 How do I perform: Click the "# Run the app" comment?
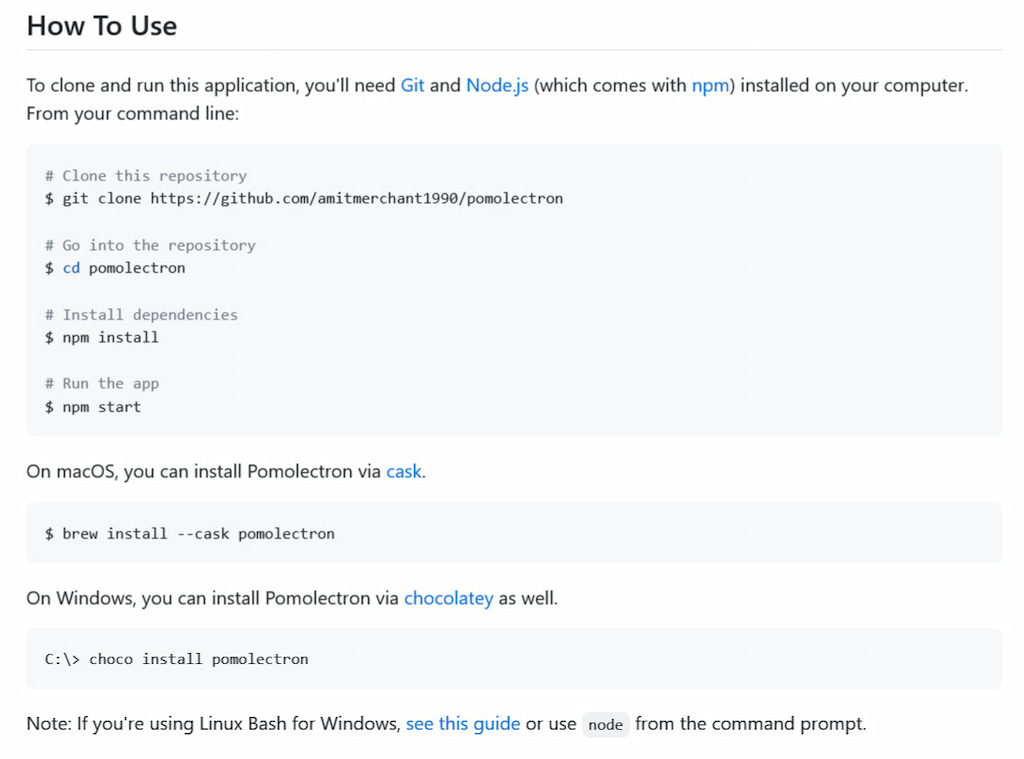point(102,384)
